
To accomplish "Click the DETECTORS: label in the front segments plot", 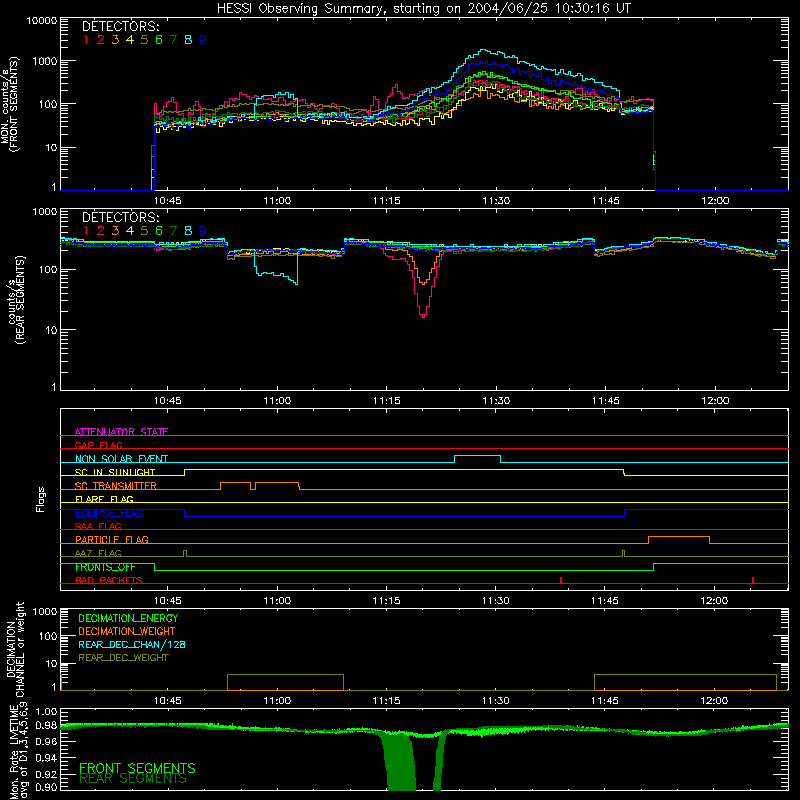I will pos(120,26).
